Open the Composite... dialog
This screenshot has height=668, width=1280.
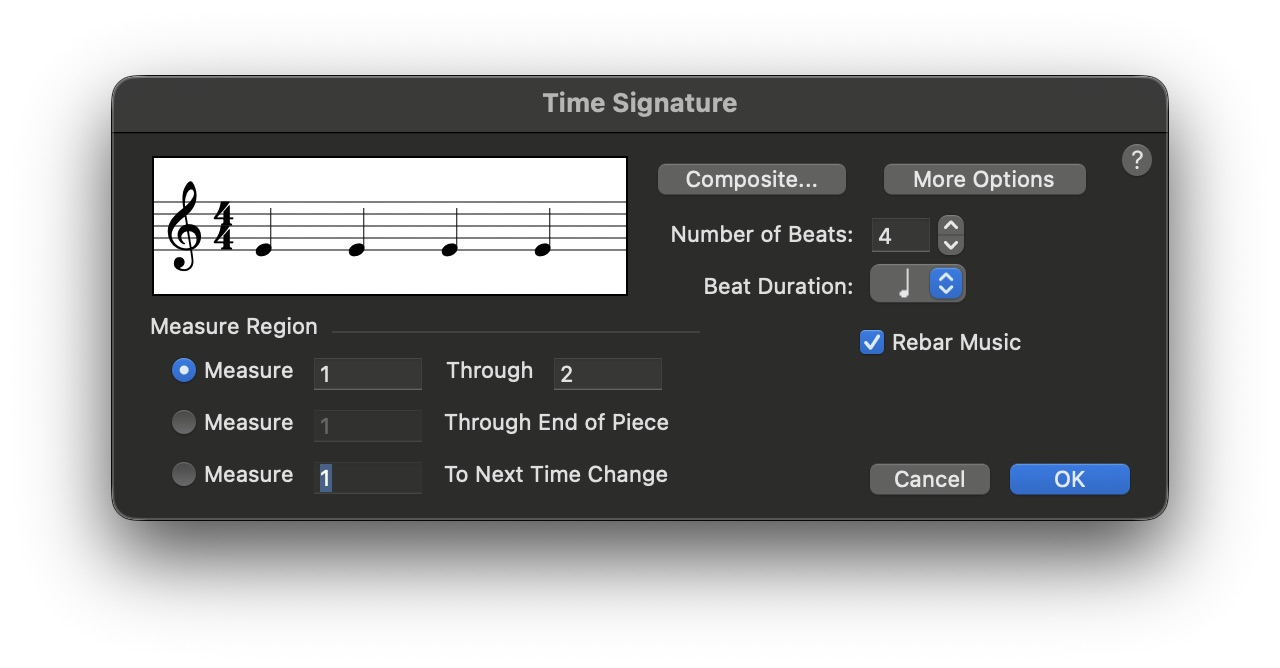(x=751, y=180)
